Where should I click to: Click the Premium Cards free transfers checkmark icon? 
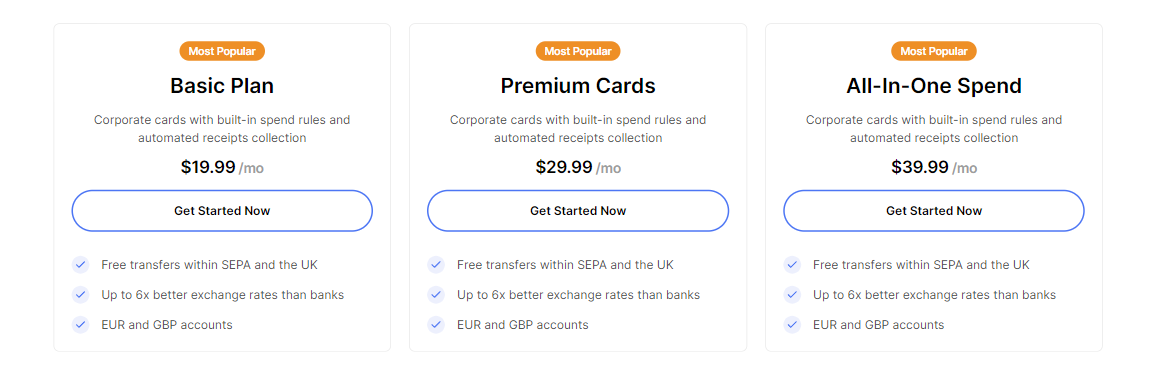[436, 264]
